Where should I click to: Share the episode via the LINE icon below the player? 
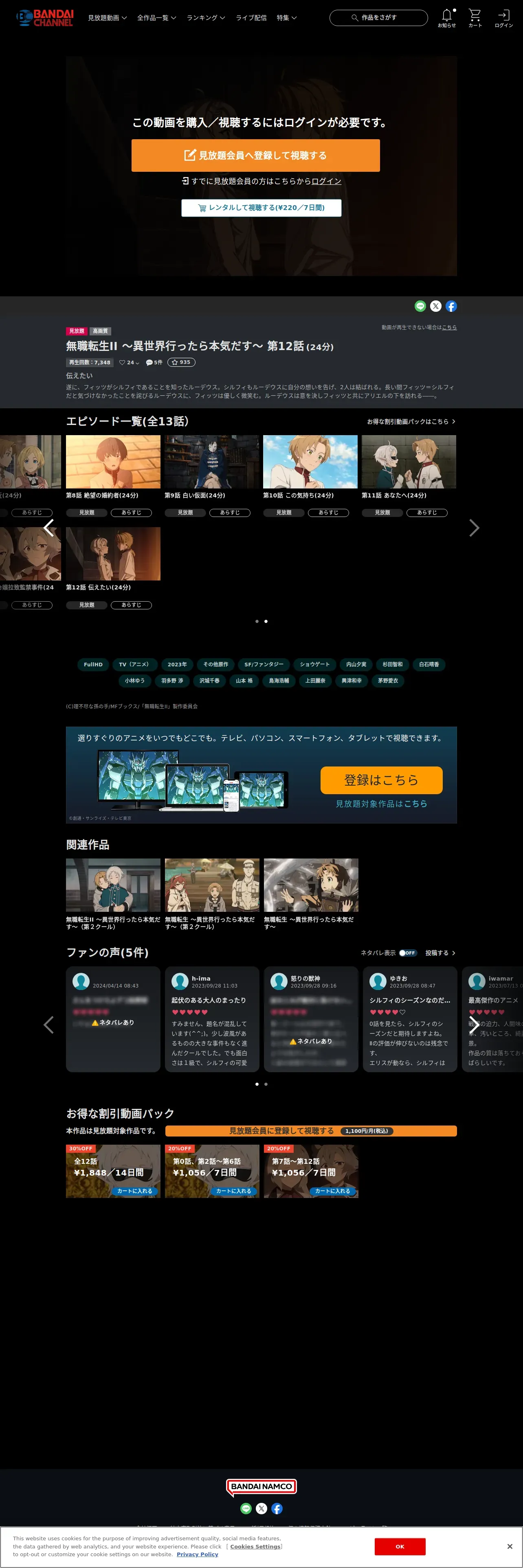point(420,306)
